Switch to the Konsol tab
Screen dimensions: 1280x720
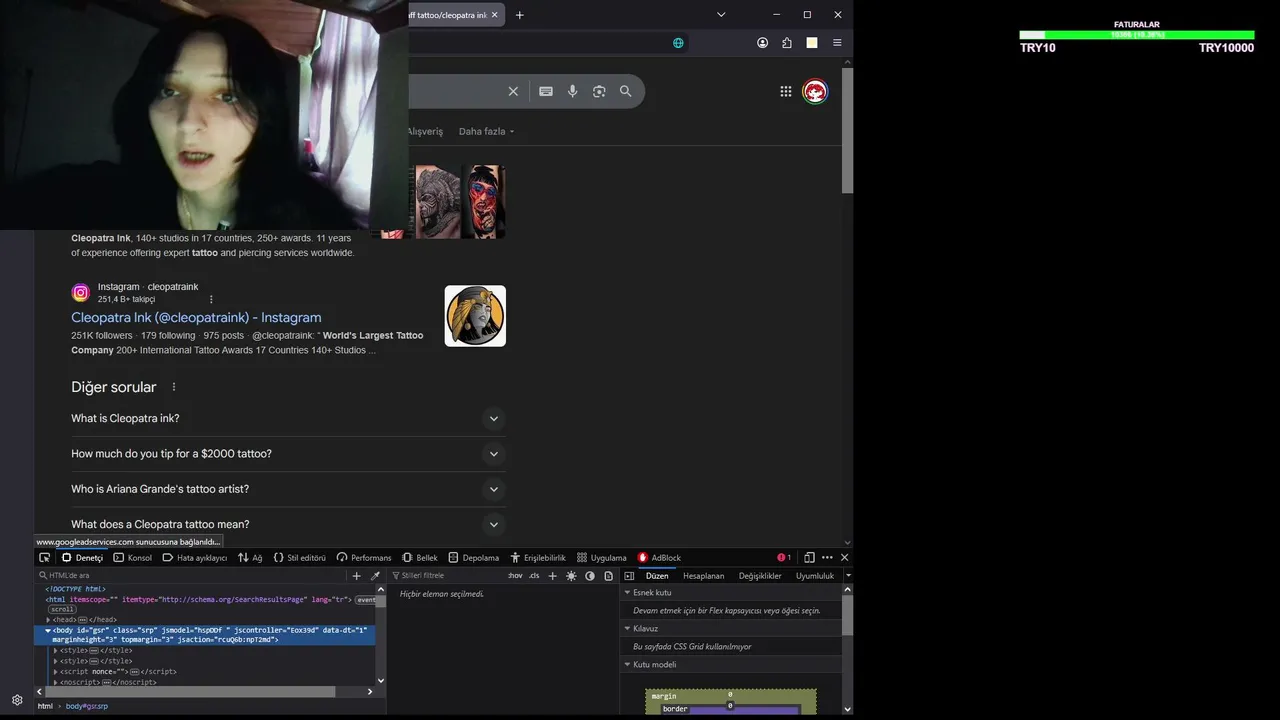(x=132, y=558)
